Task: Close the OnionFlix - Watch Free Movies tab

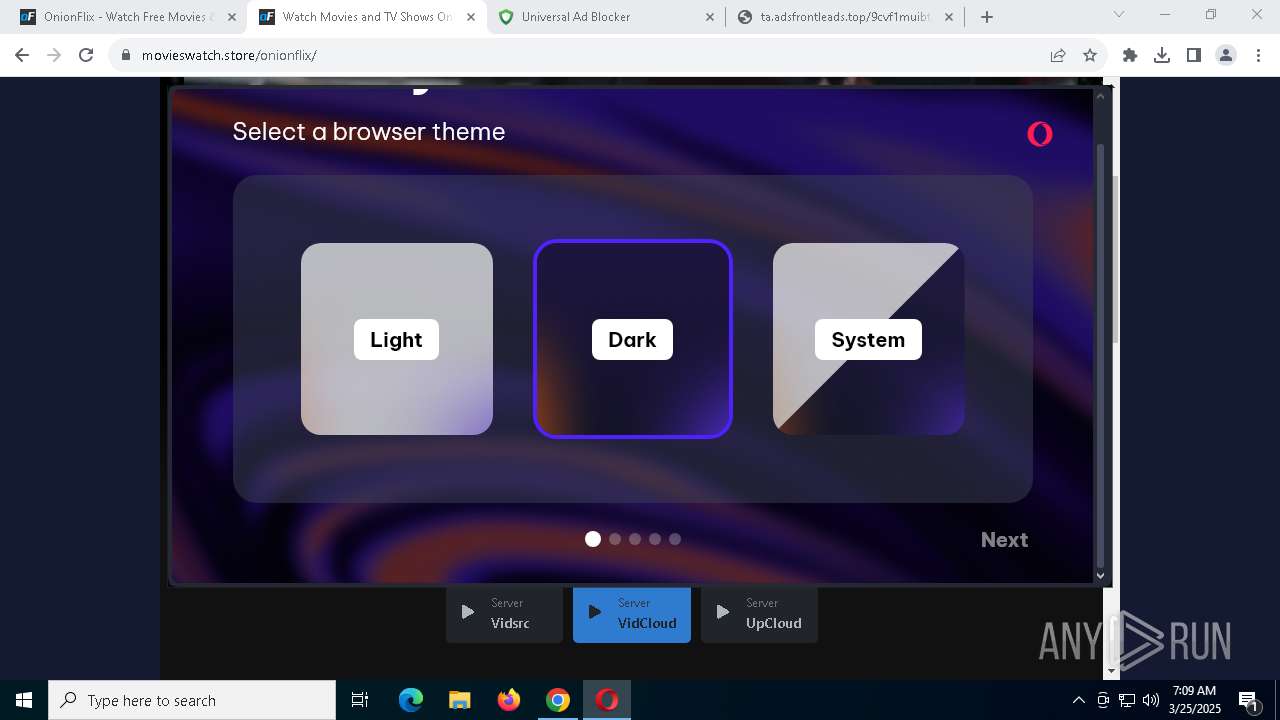Action: (232, 17)
